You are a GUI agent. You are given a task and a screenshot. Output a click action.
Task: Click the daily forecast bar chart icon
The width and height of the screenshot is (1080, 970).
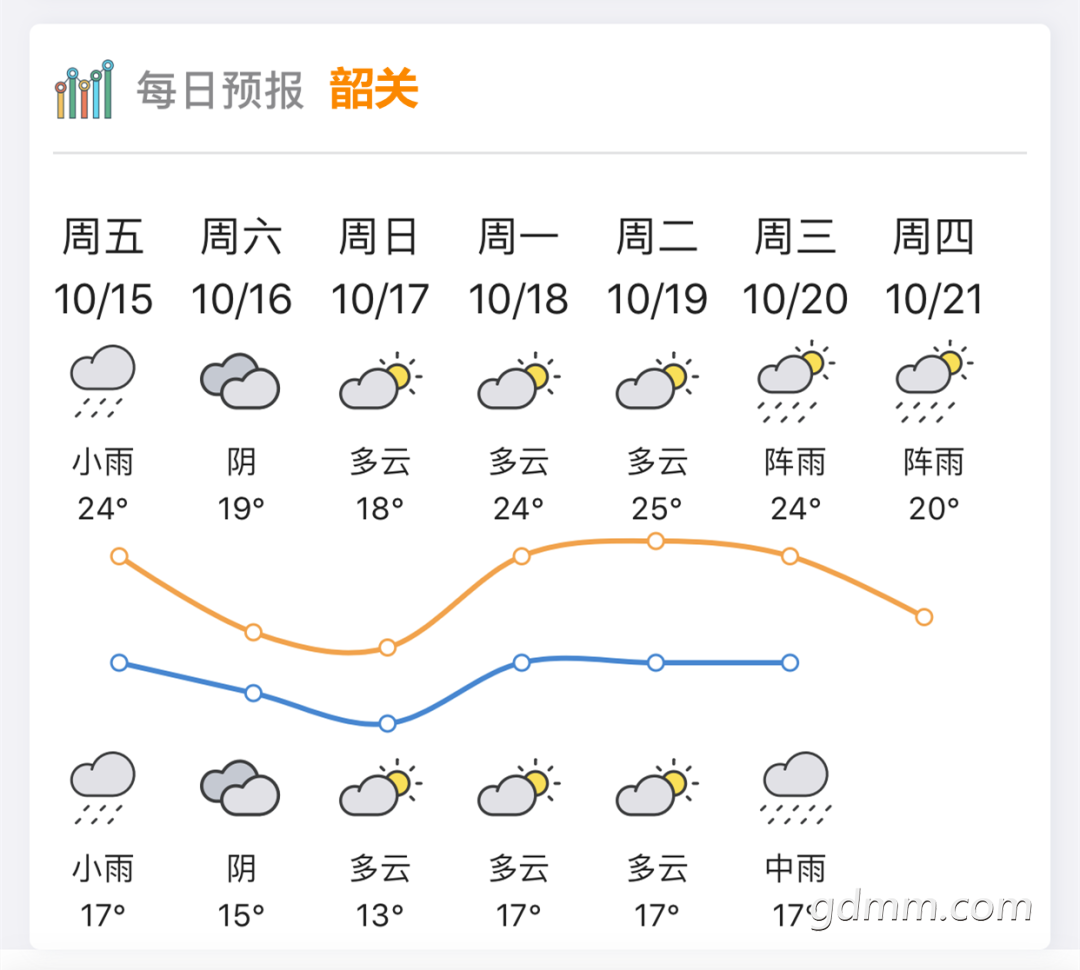[x=84, y=90]
